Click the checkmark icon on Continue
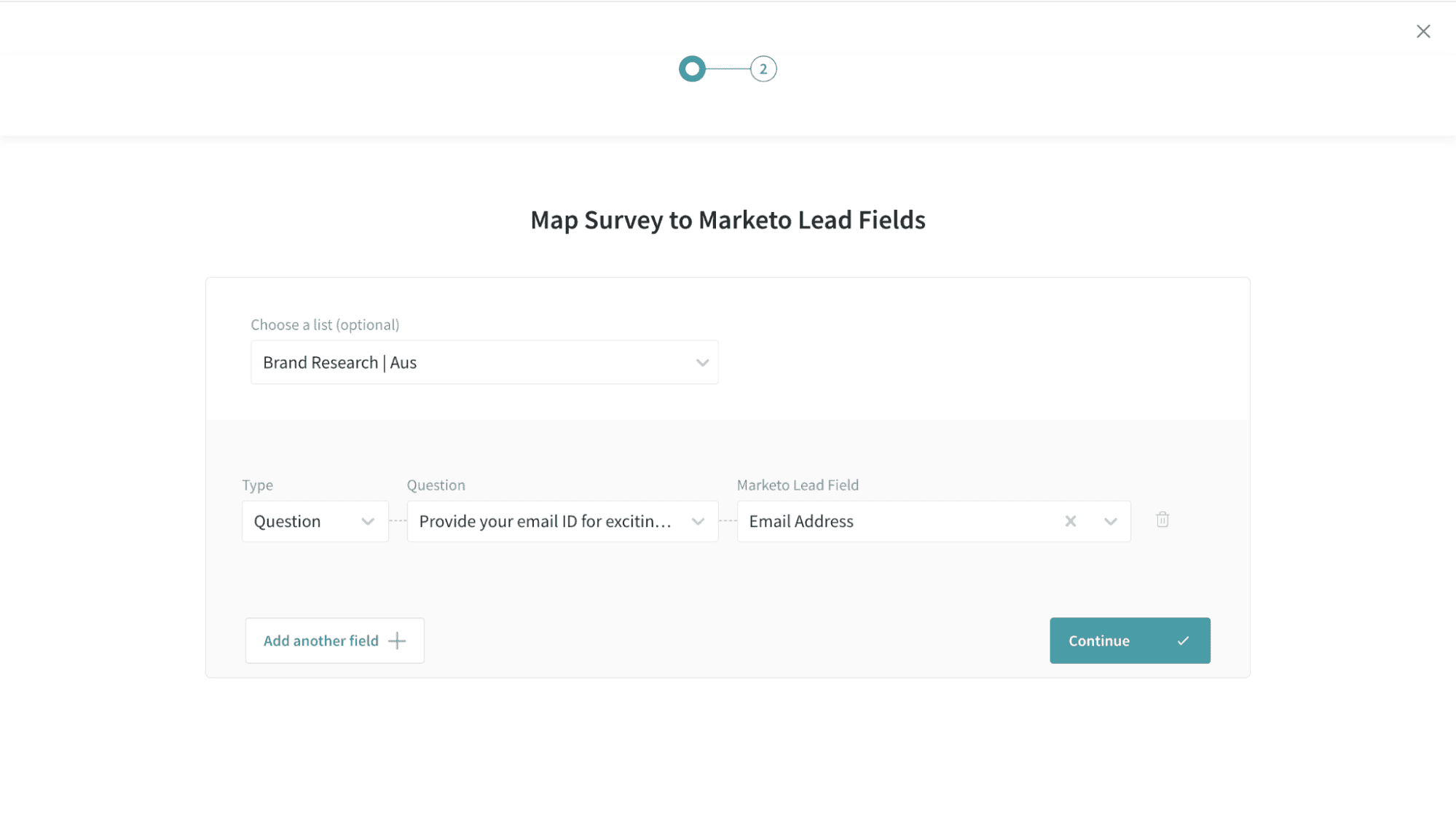This screenshot has height=825, width=1456. click(1183, 641)
